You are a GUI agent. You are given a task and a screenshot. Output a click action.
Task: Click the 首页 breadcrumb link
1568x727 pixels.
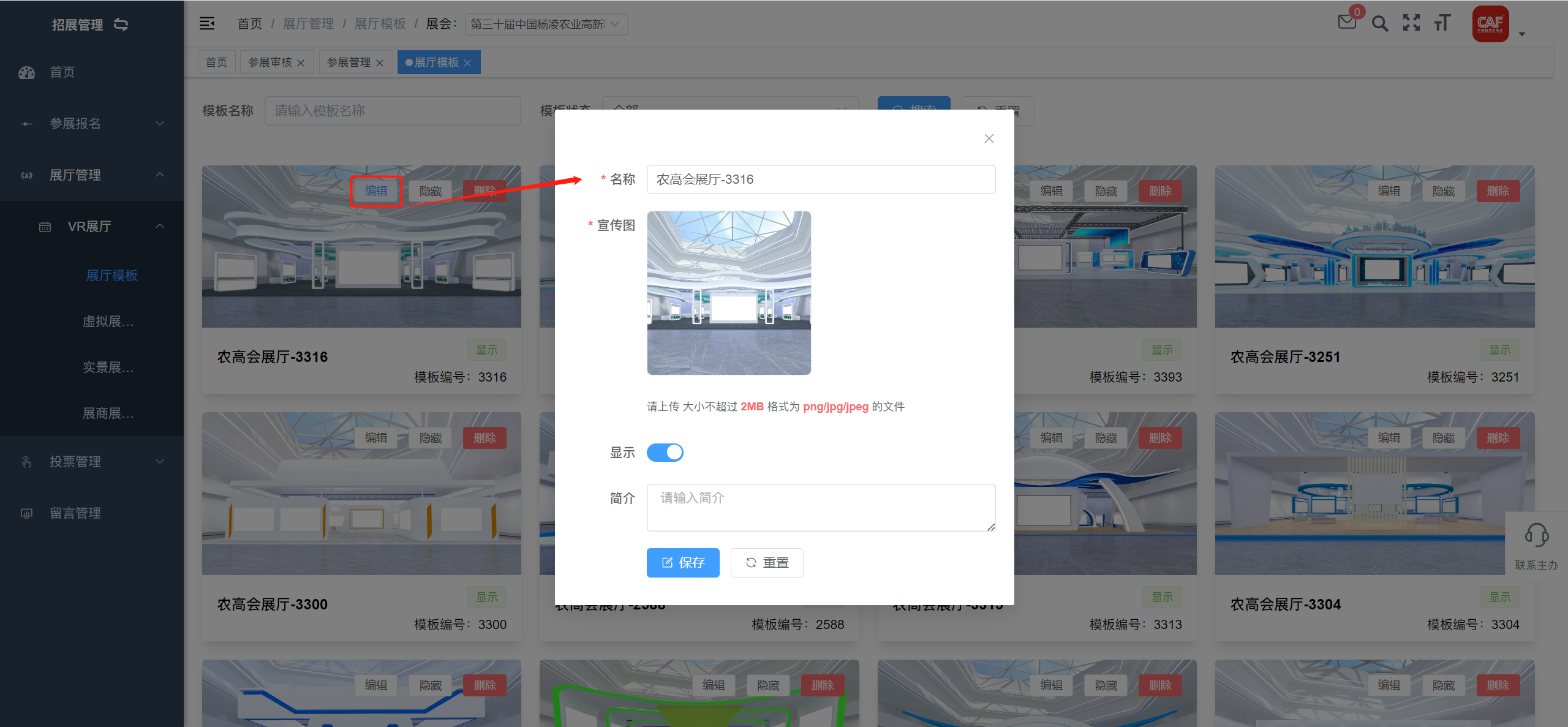[x=250, y=24]
